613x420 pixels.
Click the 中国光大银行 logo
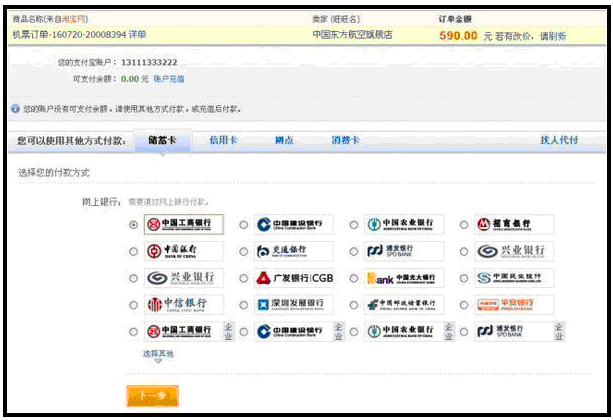point(404,278)
